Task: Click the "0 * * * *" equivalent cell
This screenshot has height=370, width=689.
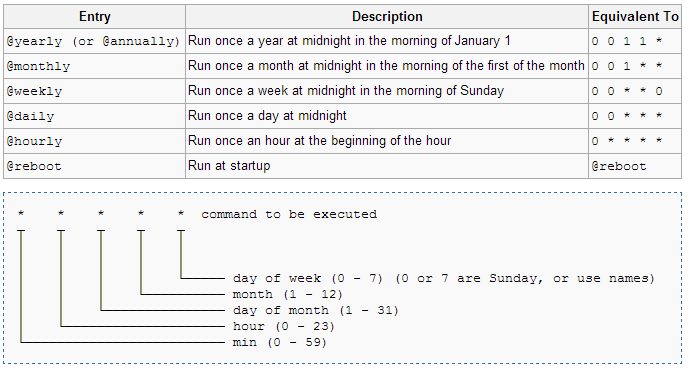Action: (x=635, y=141)
